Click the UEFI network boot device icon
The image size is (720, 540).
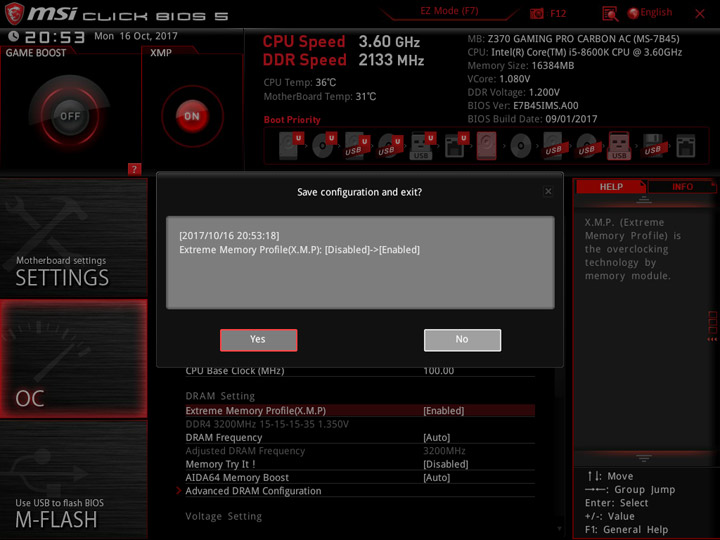456,146
